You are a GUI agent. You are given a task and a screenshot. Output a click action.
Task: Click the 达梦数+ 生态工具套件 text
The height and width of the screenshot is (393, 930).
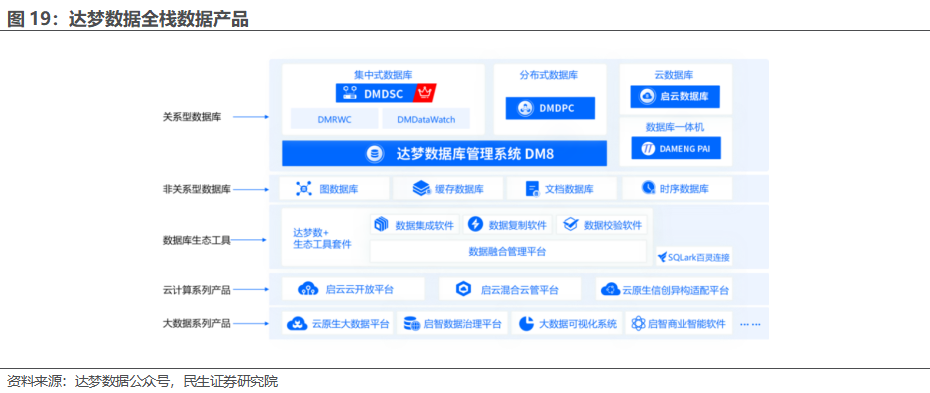(322, 238)
